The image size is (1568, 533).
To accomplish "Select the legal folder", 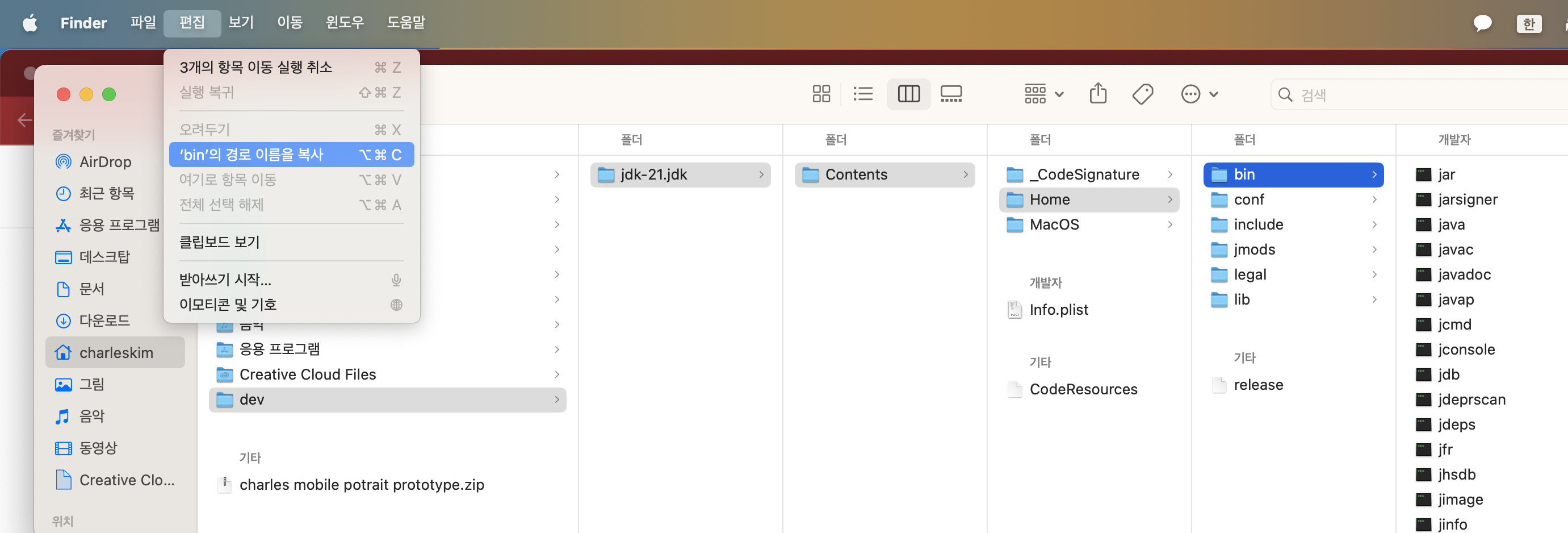I will point(1293,274).
